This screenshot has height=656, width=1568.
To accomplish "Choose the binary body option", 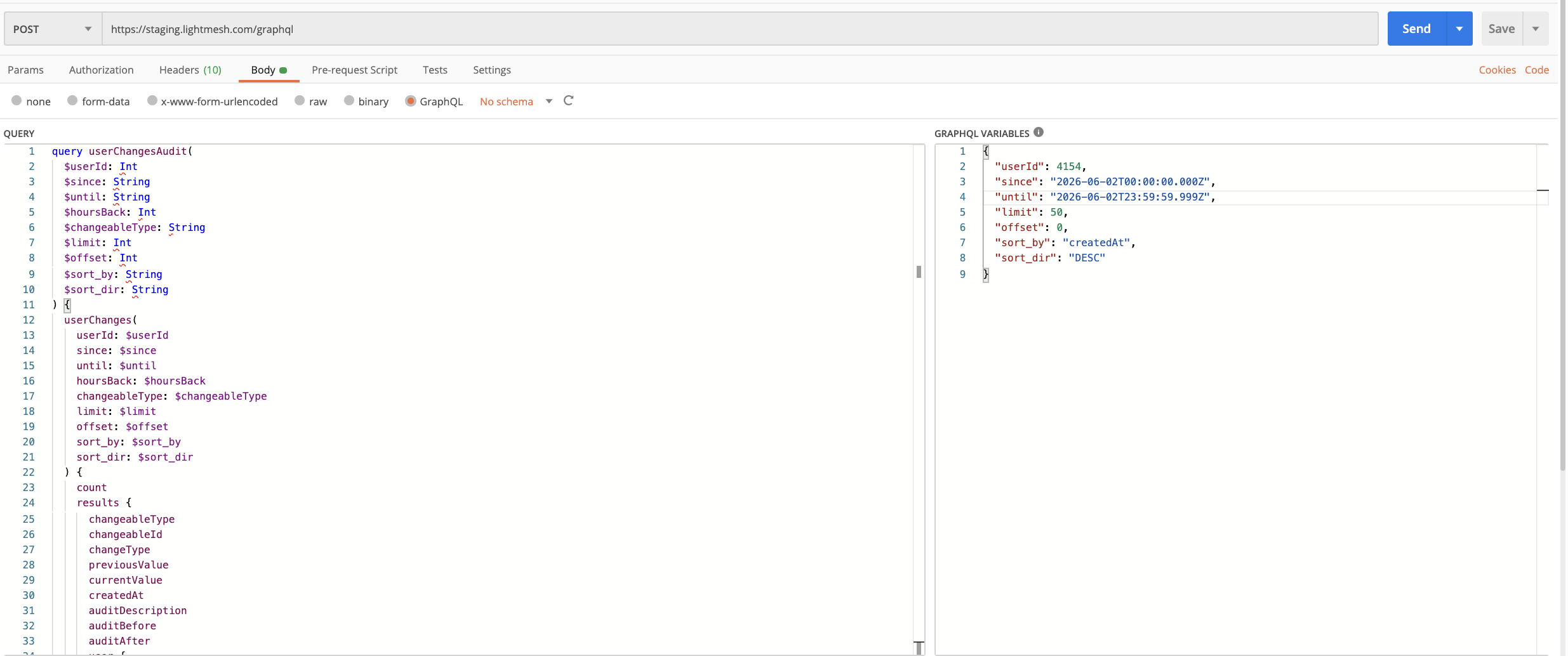I will 349,101.
